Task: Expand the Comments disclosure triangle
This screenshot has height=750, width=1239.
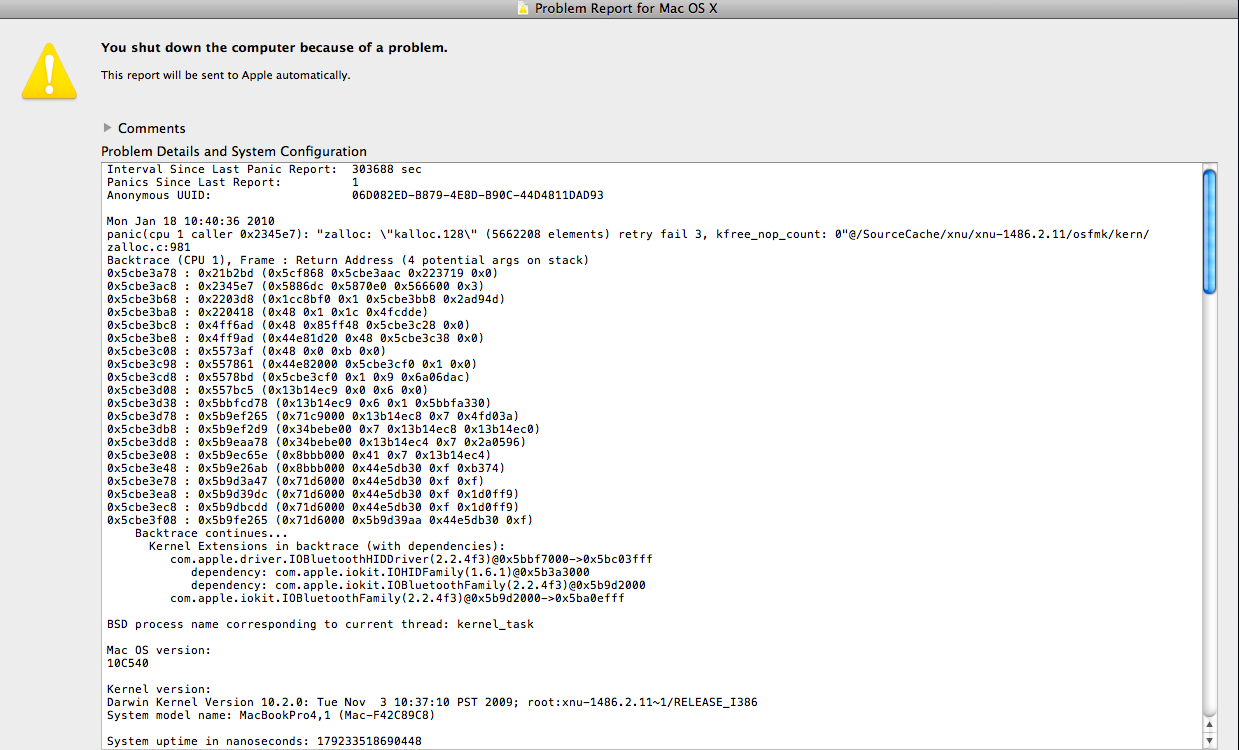Action: tap(108, 128)
